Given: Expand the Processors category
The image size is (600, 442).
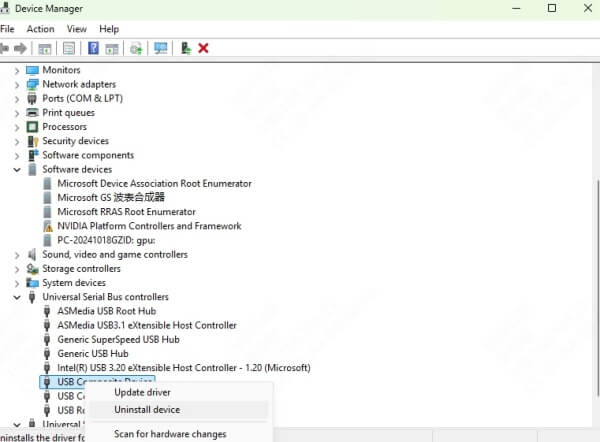Looking at the screenshot, I should click(x=17, y=127).
